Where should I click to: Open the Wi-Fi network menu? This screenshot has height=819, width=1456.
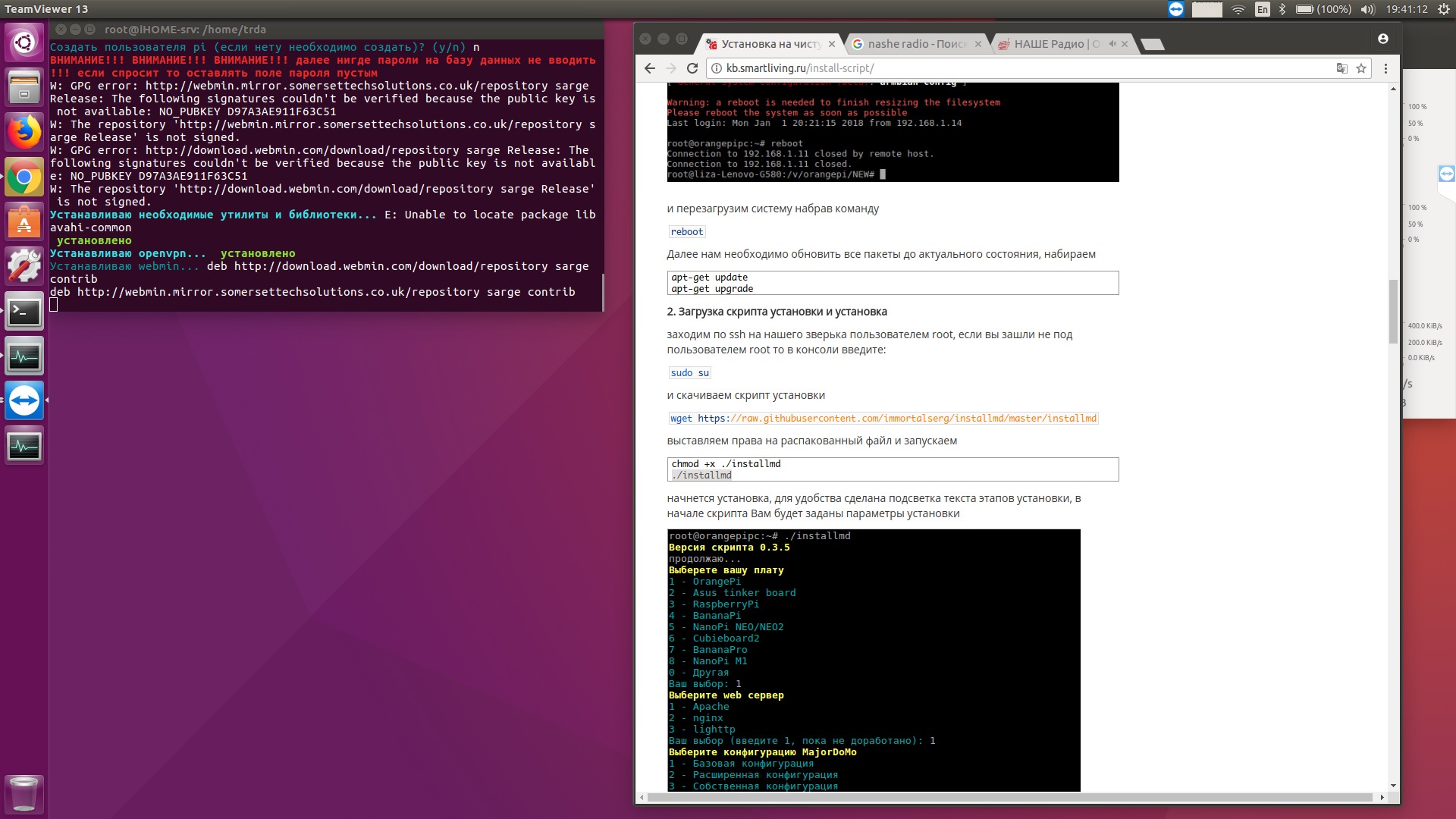pos(1239,9)
